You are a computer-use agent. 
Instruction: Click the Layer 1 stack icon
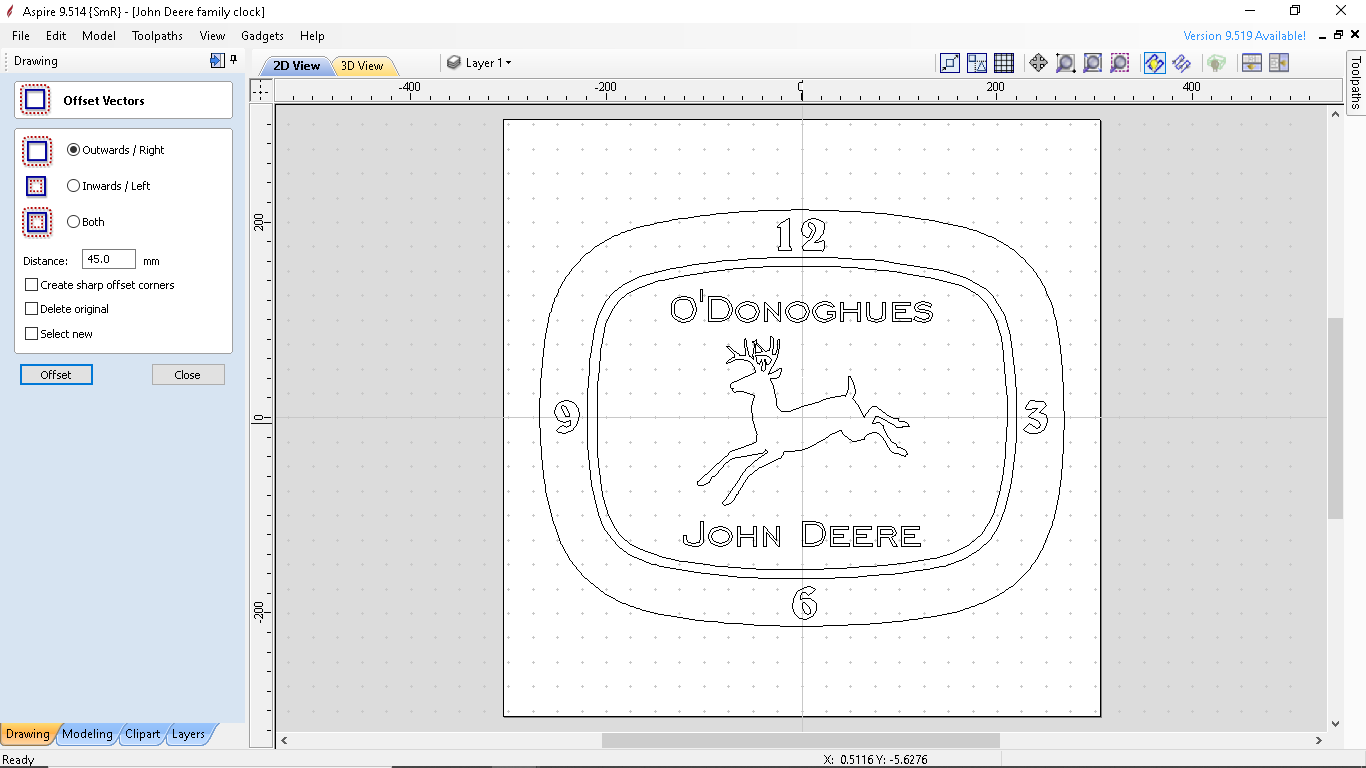pyautogui.click(x=455, y=62)
